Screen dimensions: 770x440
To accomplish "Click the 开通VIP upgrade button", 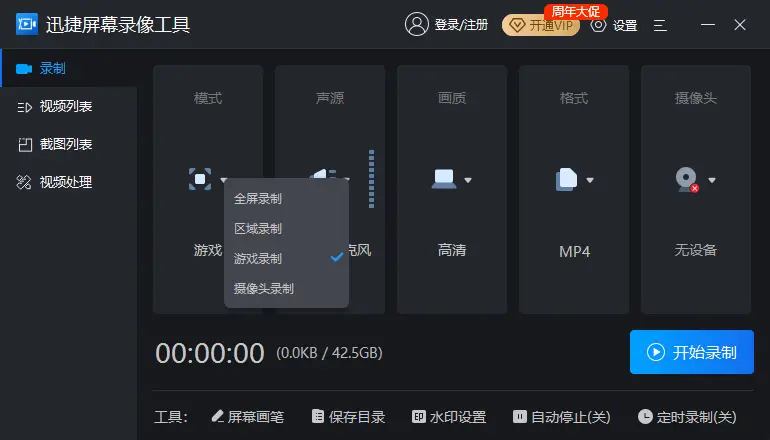I will (541, 26).
